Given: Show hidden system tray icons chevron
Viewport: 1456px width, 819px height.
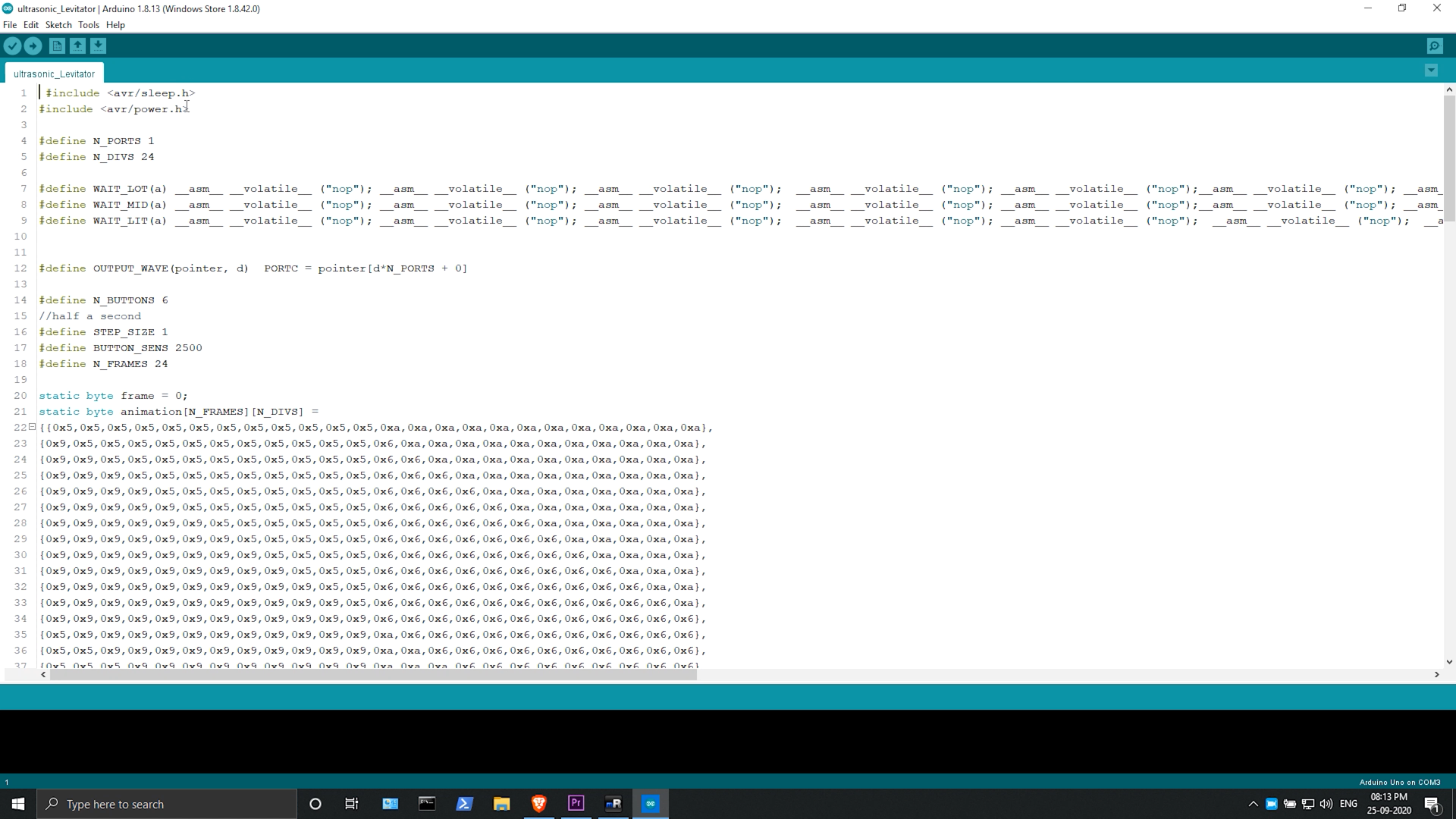Looking at the screenshot, I should point(1253,804).
